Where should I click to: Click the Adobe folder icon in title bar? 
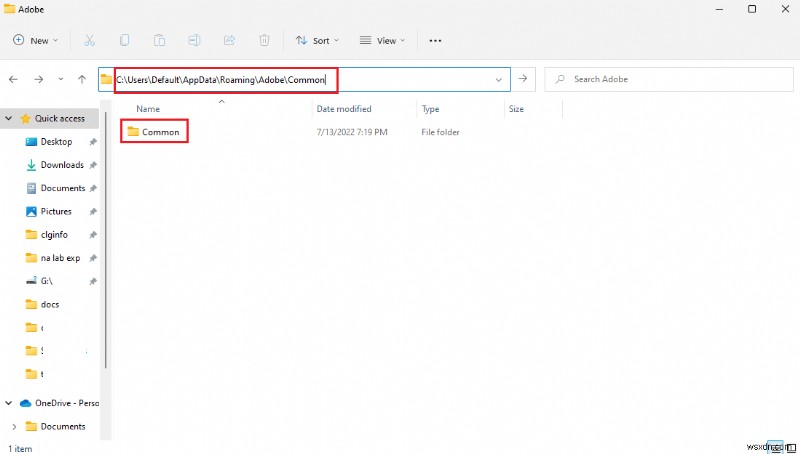pos(9,9)
